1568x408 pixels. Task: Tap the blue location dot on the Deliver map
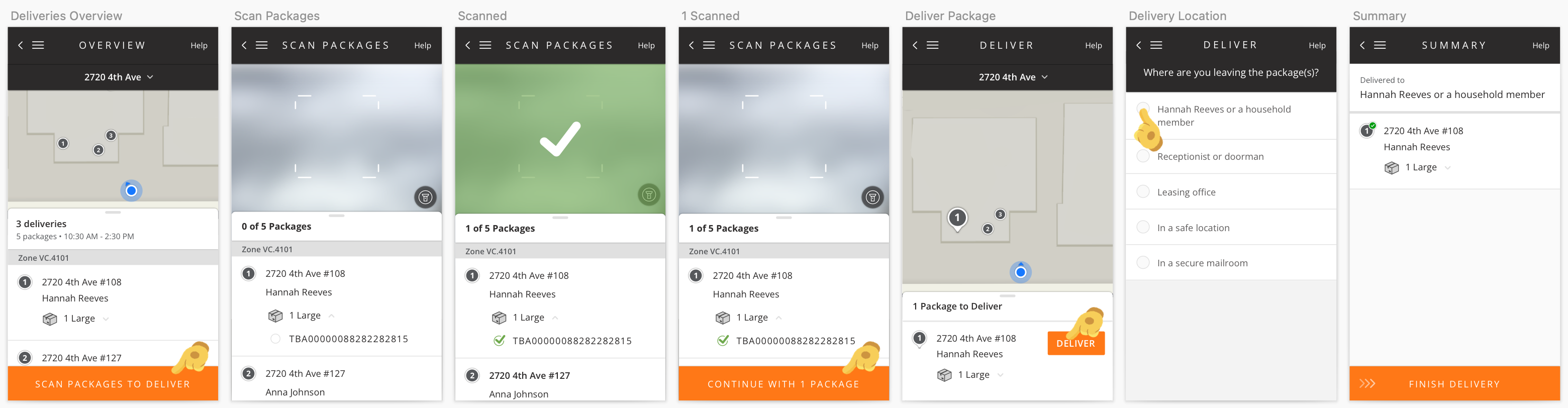[1021, 272]
